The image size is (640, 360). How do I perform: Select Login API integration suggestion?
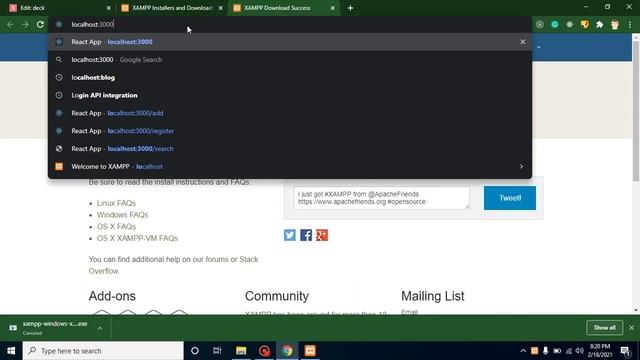[290, 95]
